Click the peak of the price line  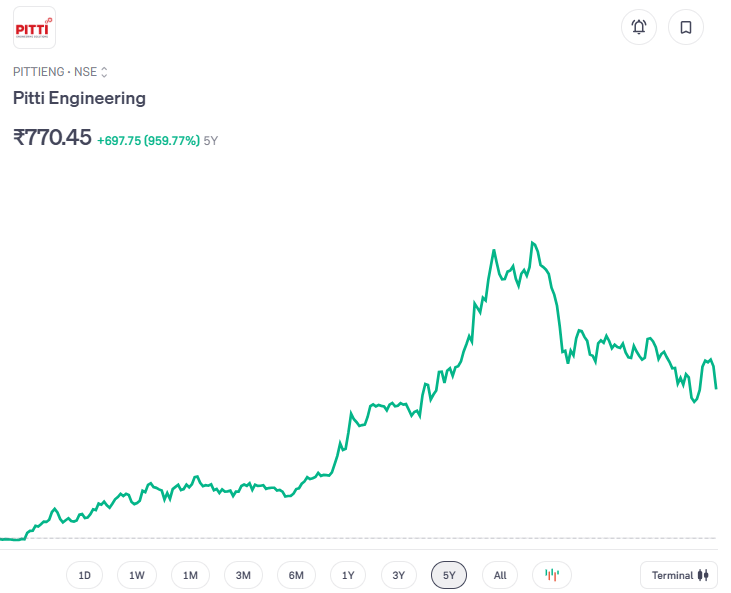pos(532,243)
